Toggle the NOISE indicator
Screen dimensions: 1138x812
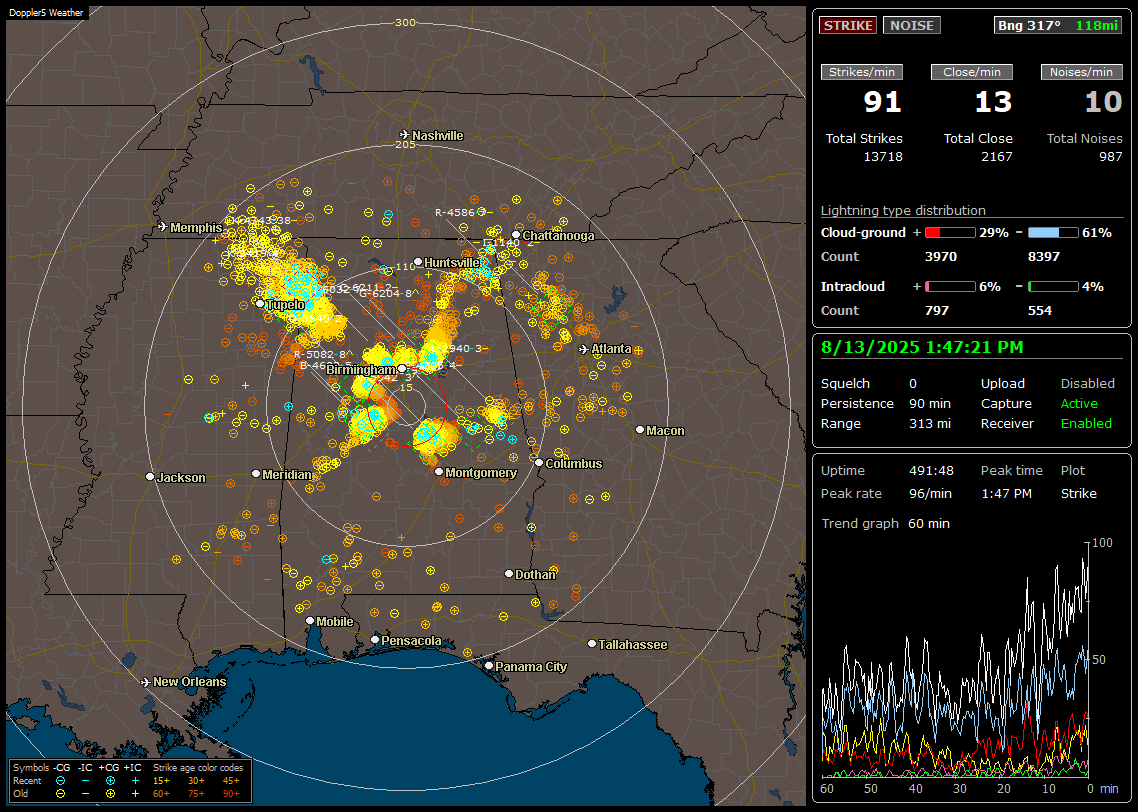click(912, 25)
